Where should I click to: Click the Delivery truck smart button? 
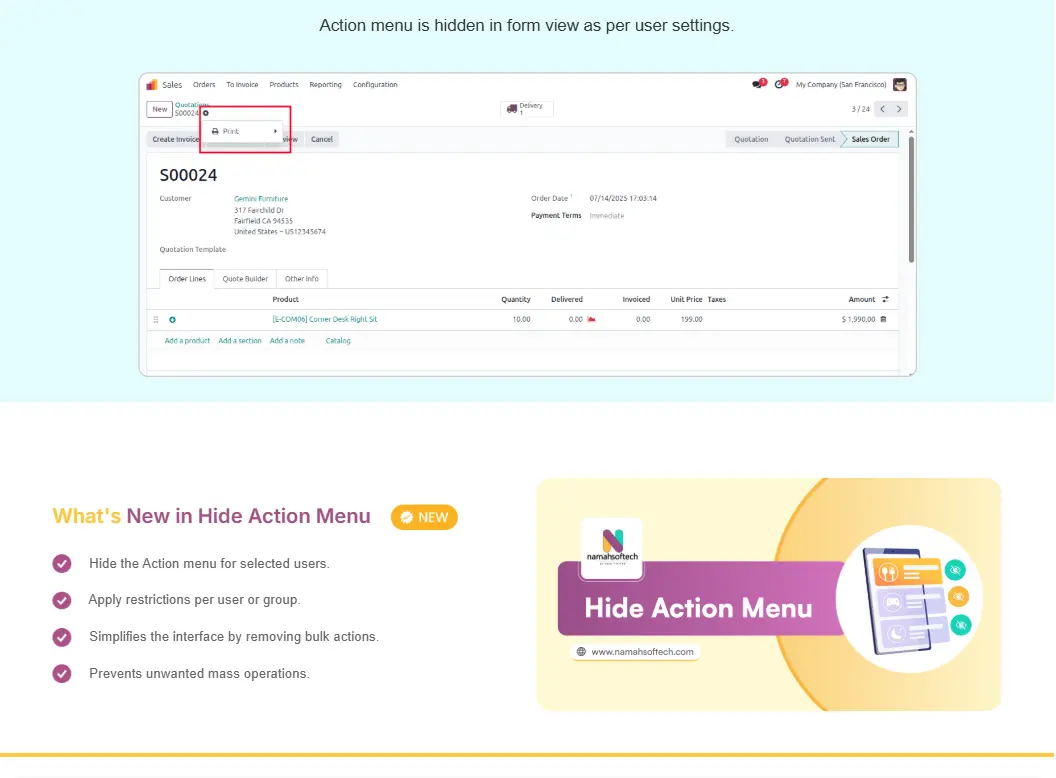click(x=527, y=109)
